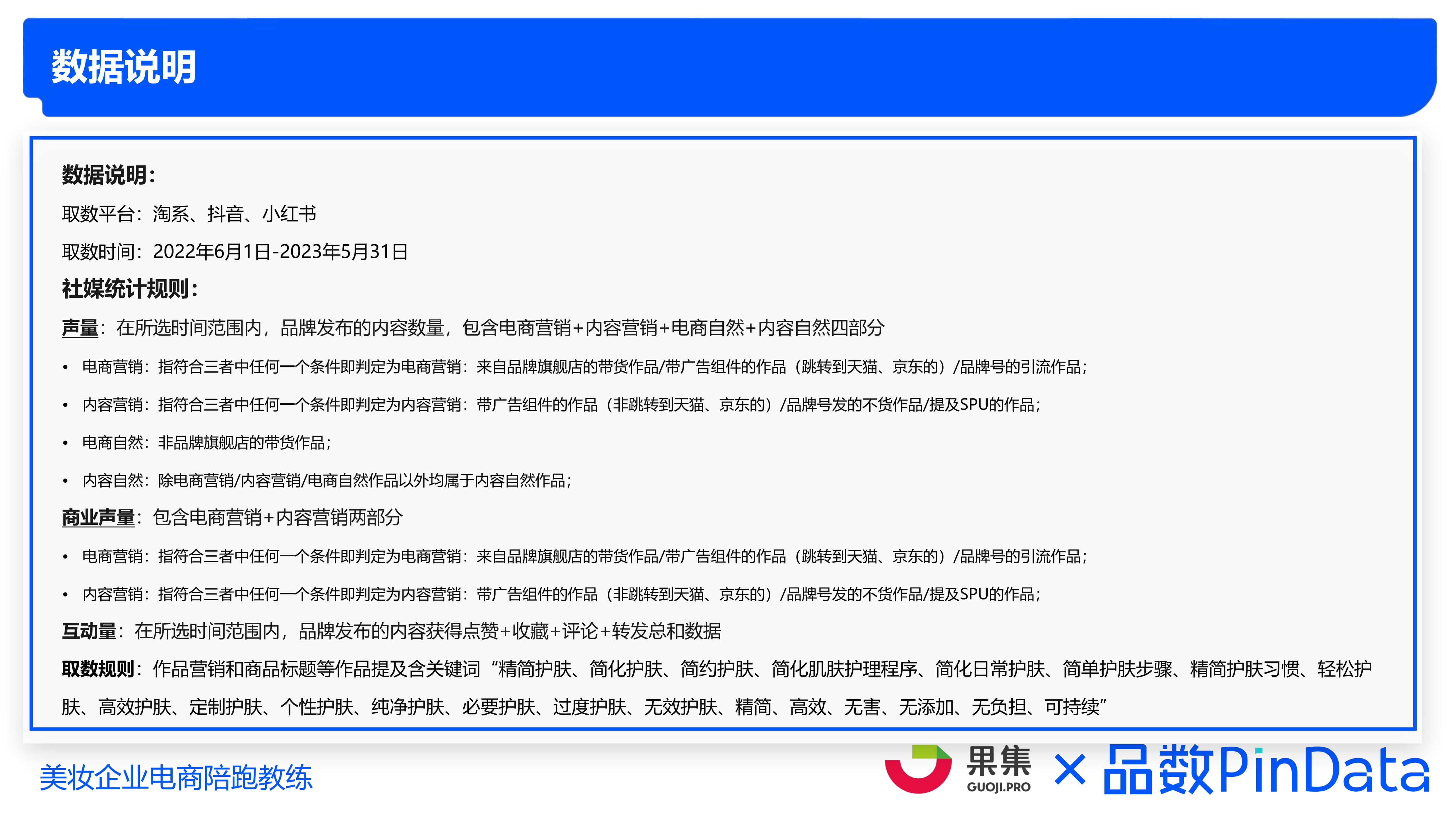Select the 取数时间 2022年6月1日-2023年5月31日 line
This screenshot has height=819, width=1456.
tap(235, 252)
